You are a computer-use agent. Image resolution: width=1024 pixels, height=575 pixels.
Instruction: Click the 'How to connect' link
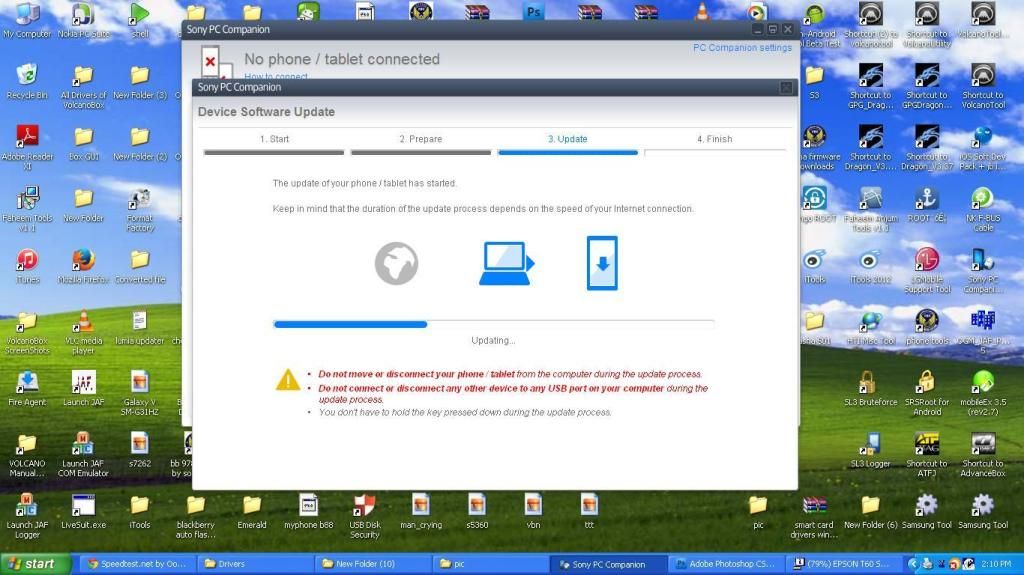[x=276, y=76]
